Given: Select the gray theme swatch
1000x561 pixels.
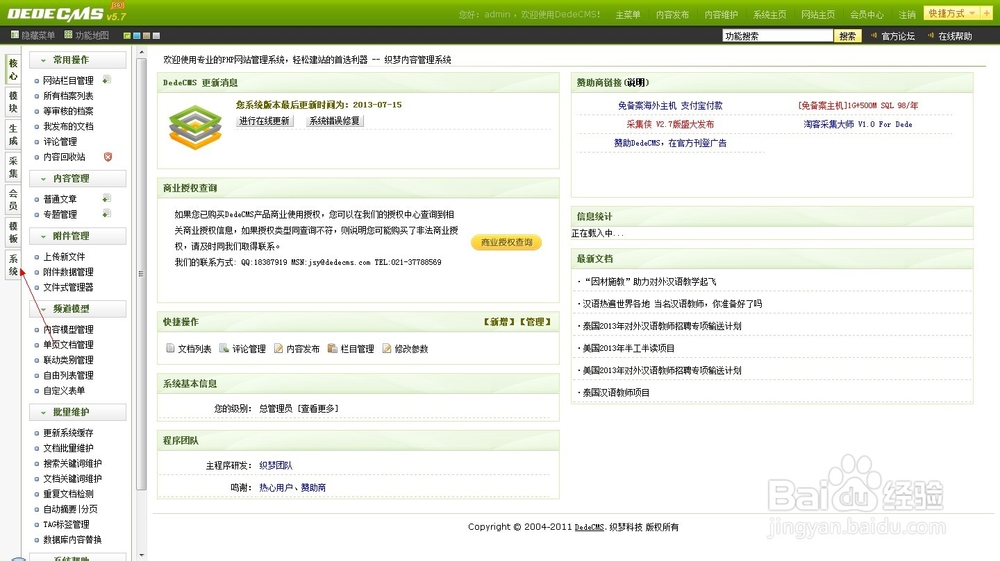Looking at the screenshot, I should coord(156,36).
